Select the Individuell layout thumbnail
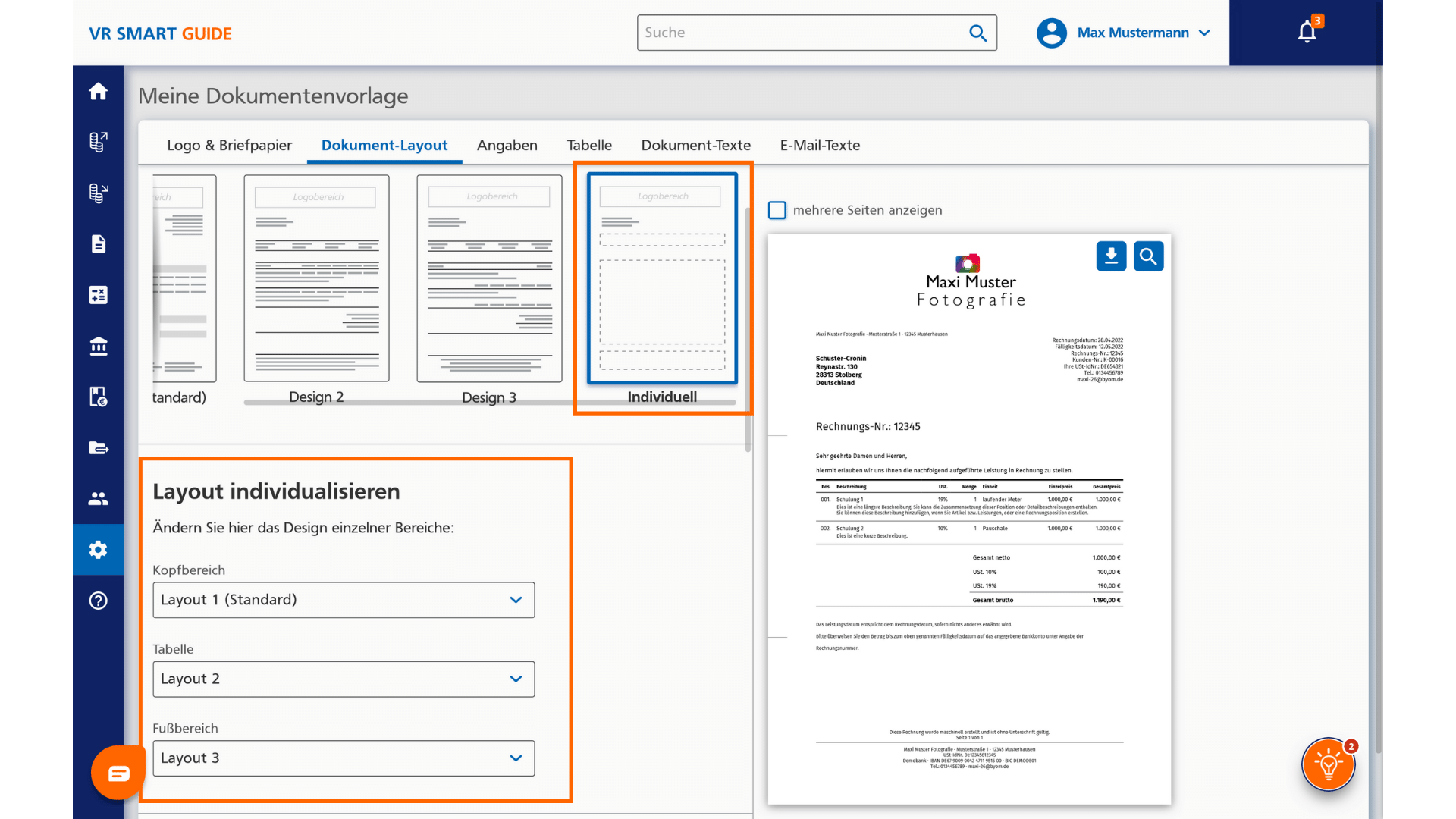The height and width of the screenshot is (819, 1456). (662, 278)
